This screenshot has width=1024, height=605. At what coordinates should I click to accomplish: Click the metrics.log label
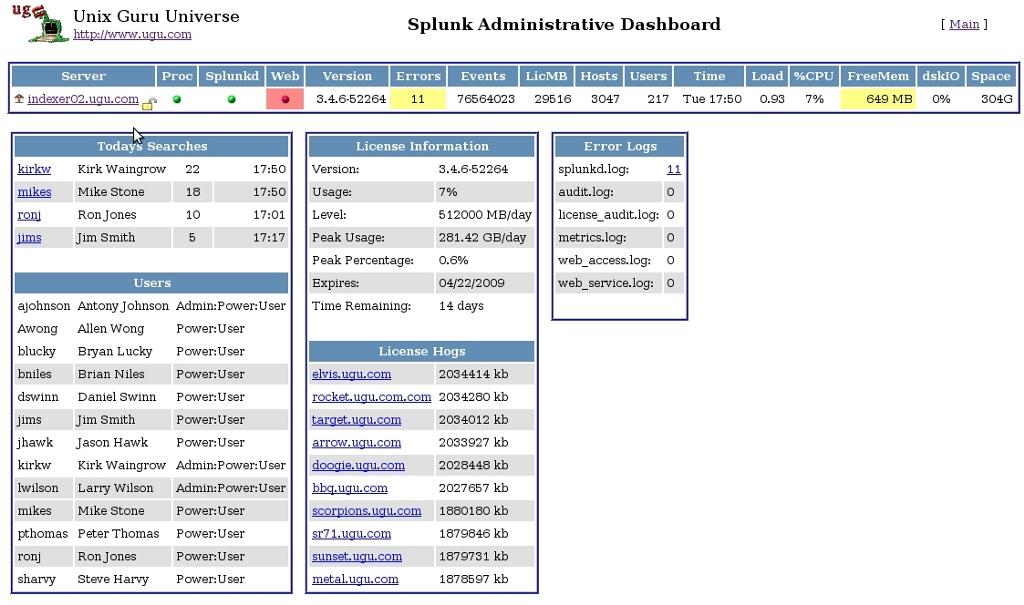(x=592, y=238)
